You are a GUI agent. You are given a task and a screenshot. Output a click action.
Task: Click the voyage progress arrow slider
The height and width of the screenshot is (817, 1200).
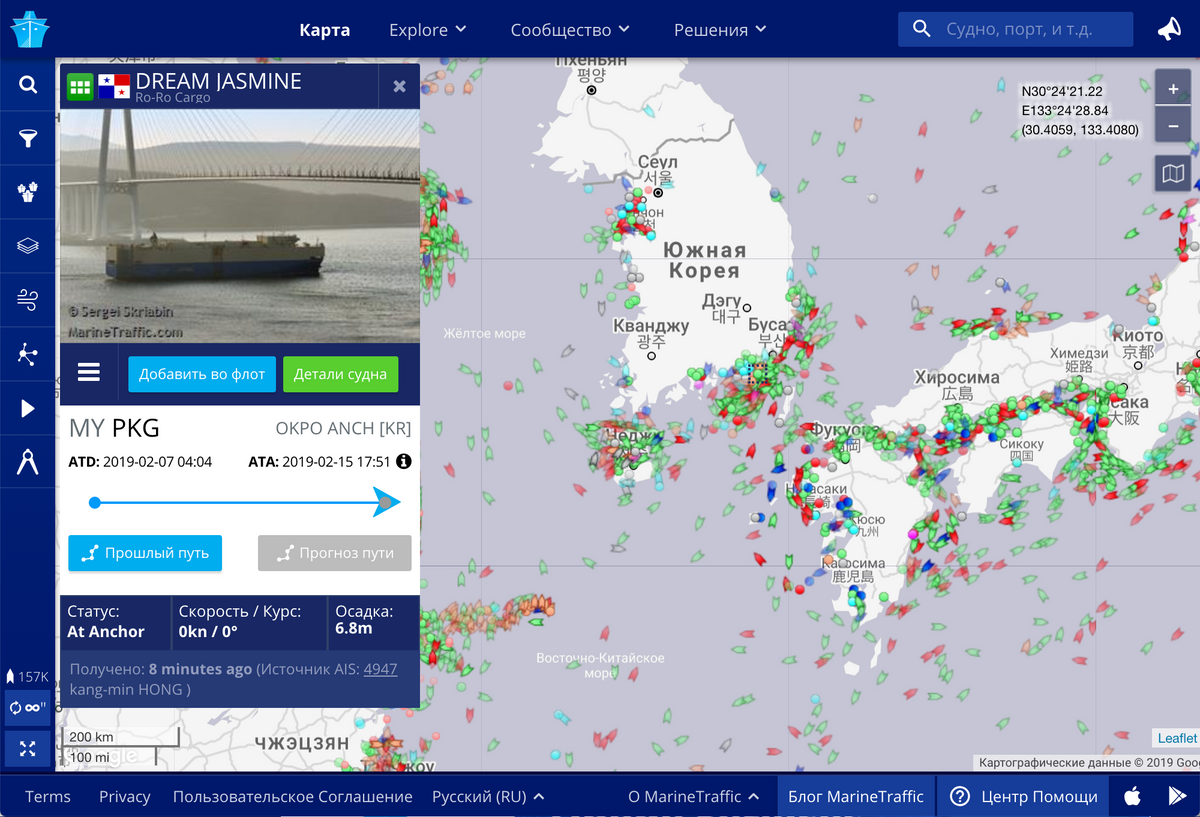point(240,502)
